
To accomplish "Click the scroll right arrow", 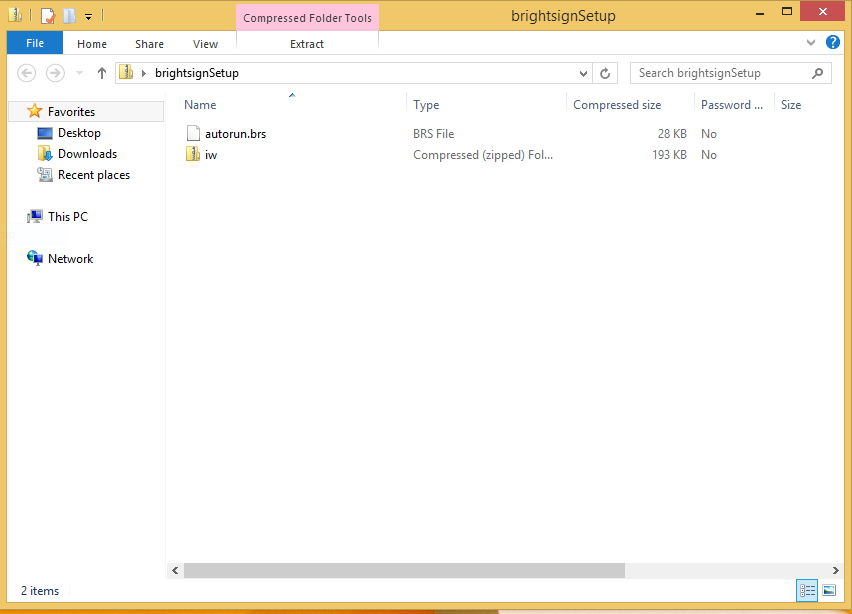I will tap(836, 571).
